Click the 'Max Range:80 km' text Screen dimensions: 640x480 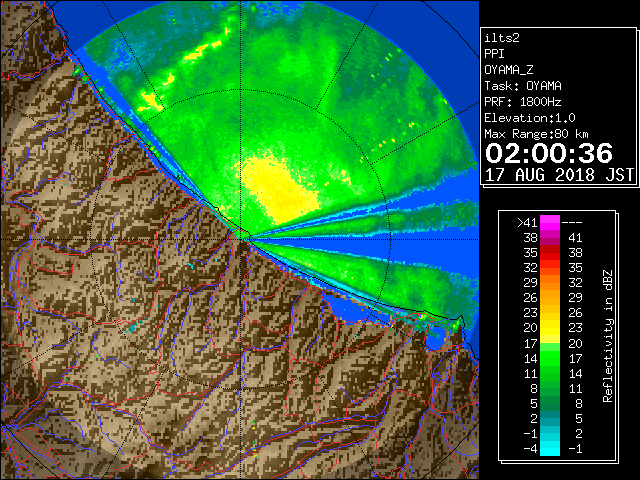tap(536, 134)
